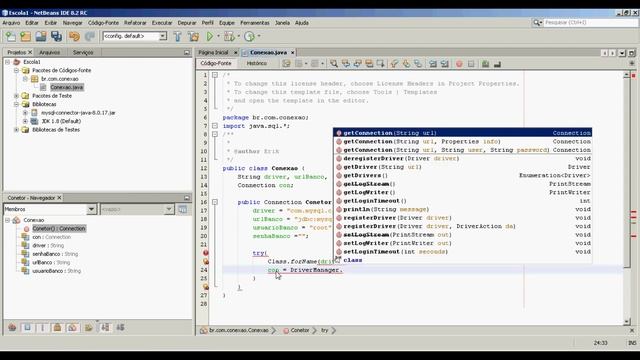Select Conexao.java in project tree

click(67, 87)
